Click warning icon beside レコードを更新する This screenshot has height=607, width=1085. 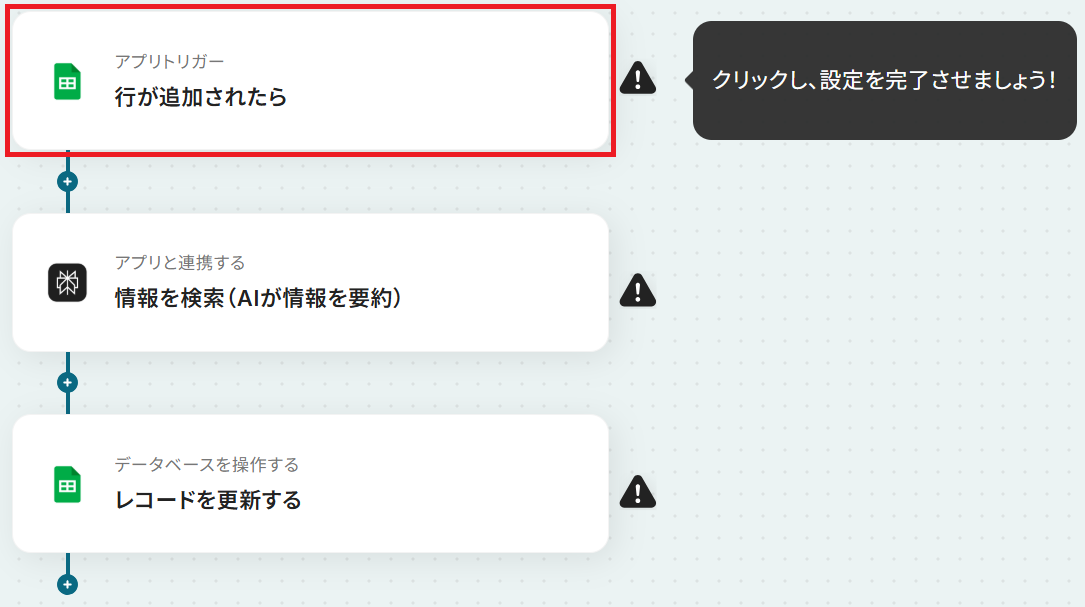click(x=637, y=492)
